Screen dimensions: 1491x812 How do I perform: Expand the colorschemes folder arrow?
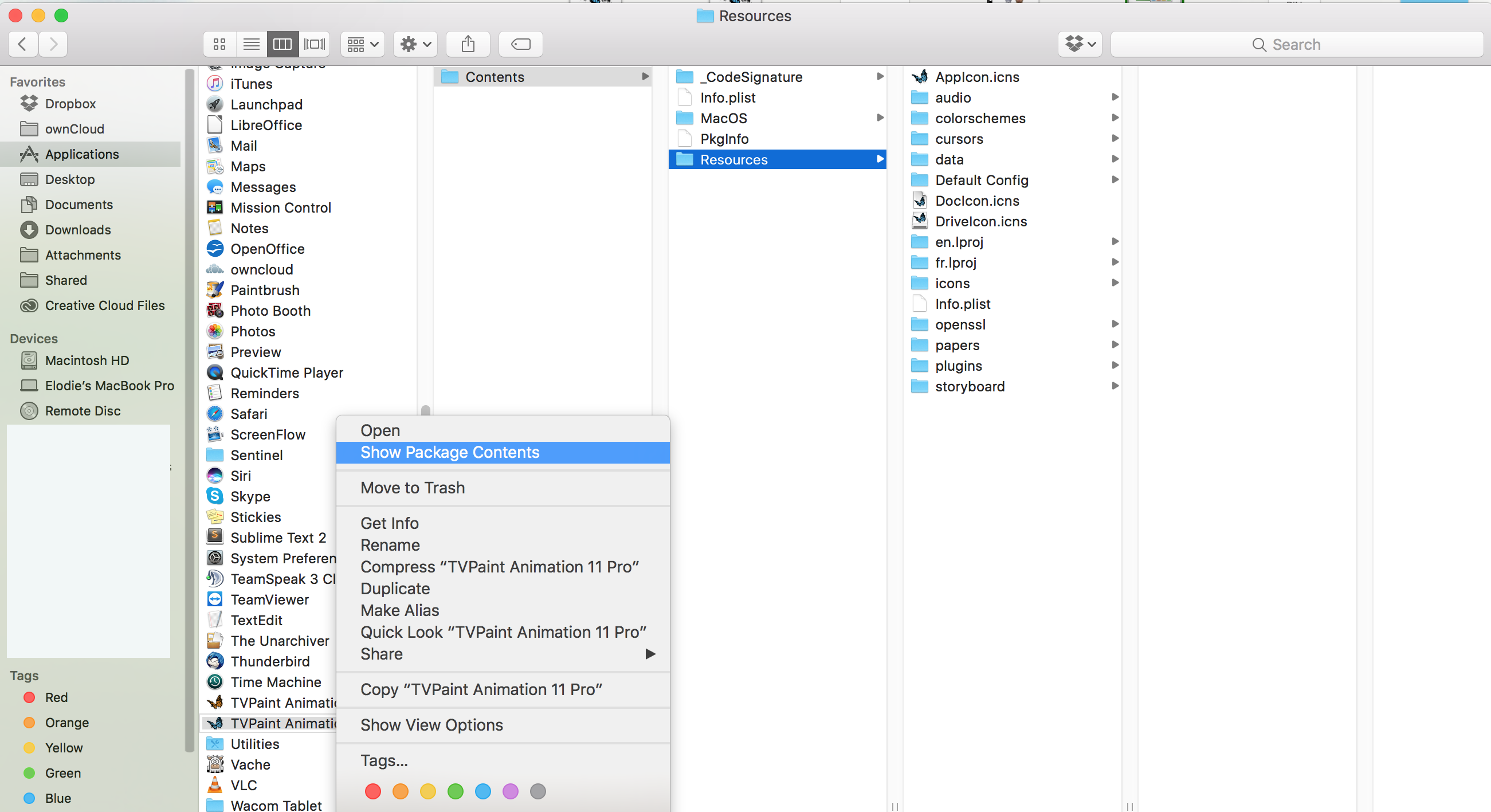pos(1115,117)
